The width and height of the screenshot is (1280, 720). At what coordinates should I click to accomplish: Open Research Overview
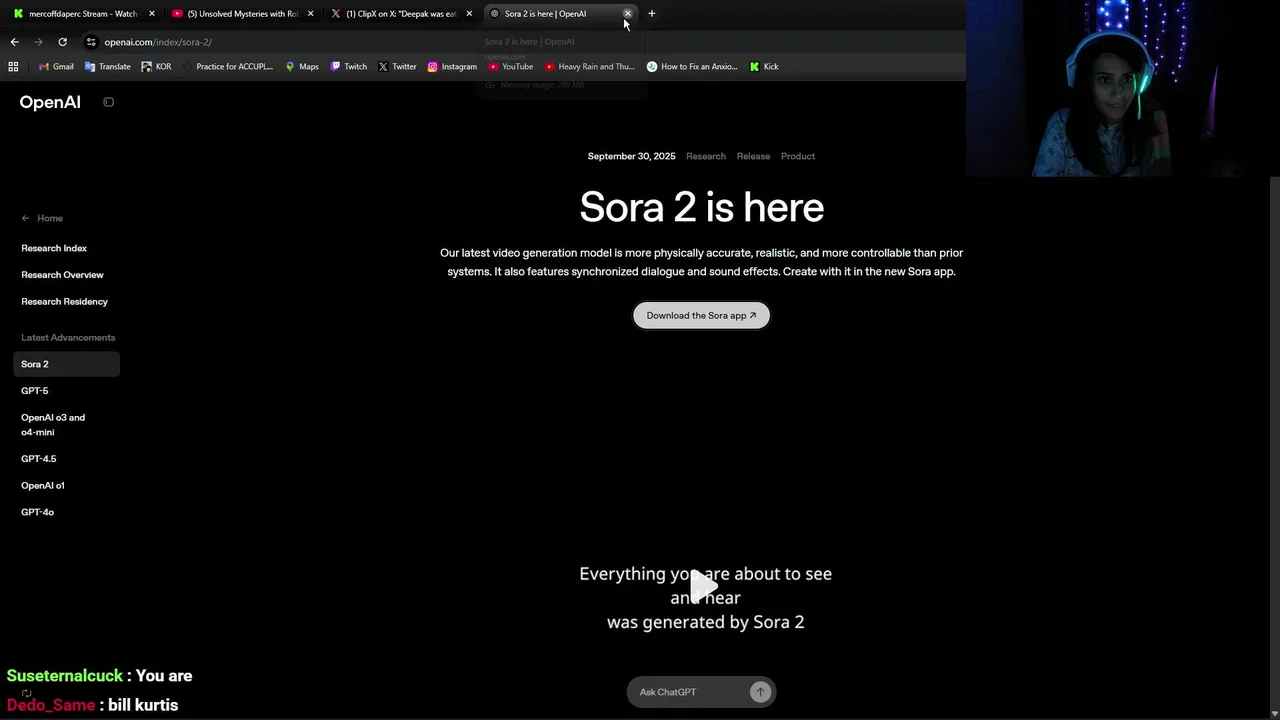tap(62, 275)
